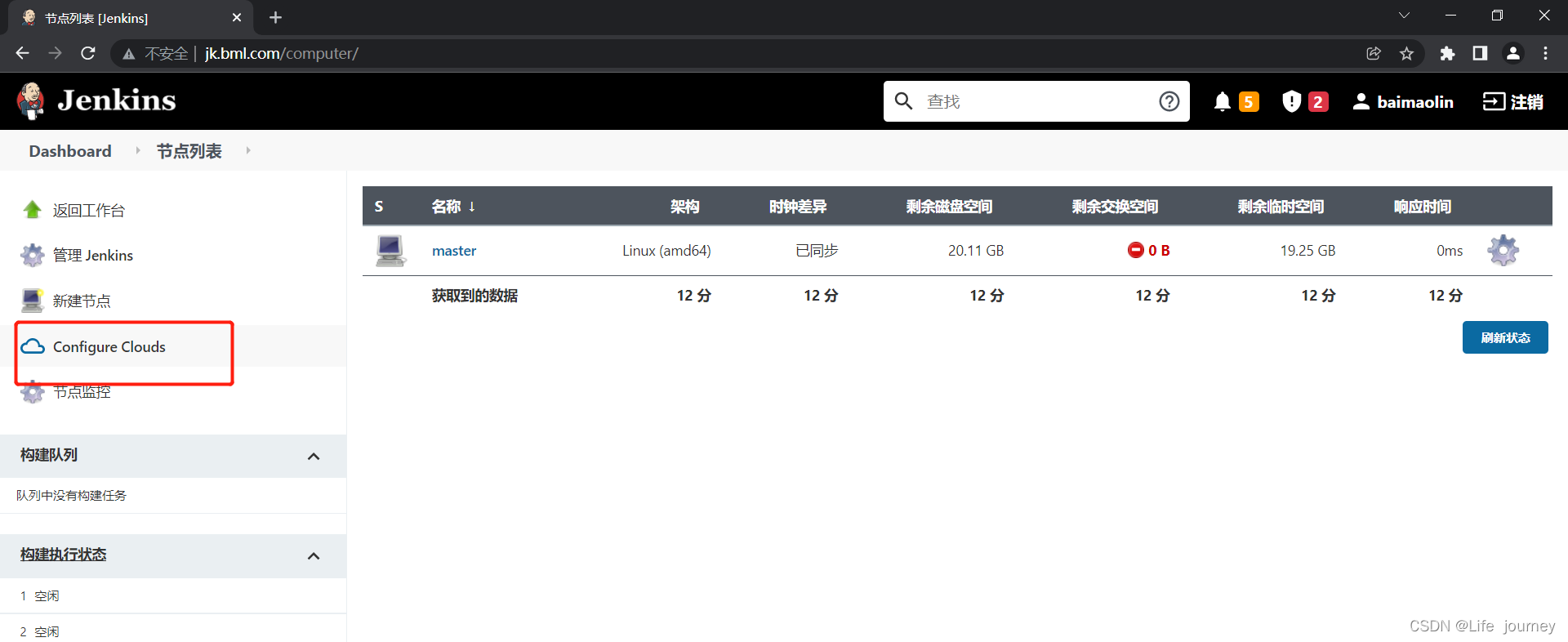1568x642 pixels.
Task: Sort table by 剩余交换空间 column header
Action: click(1115, 207)
